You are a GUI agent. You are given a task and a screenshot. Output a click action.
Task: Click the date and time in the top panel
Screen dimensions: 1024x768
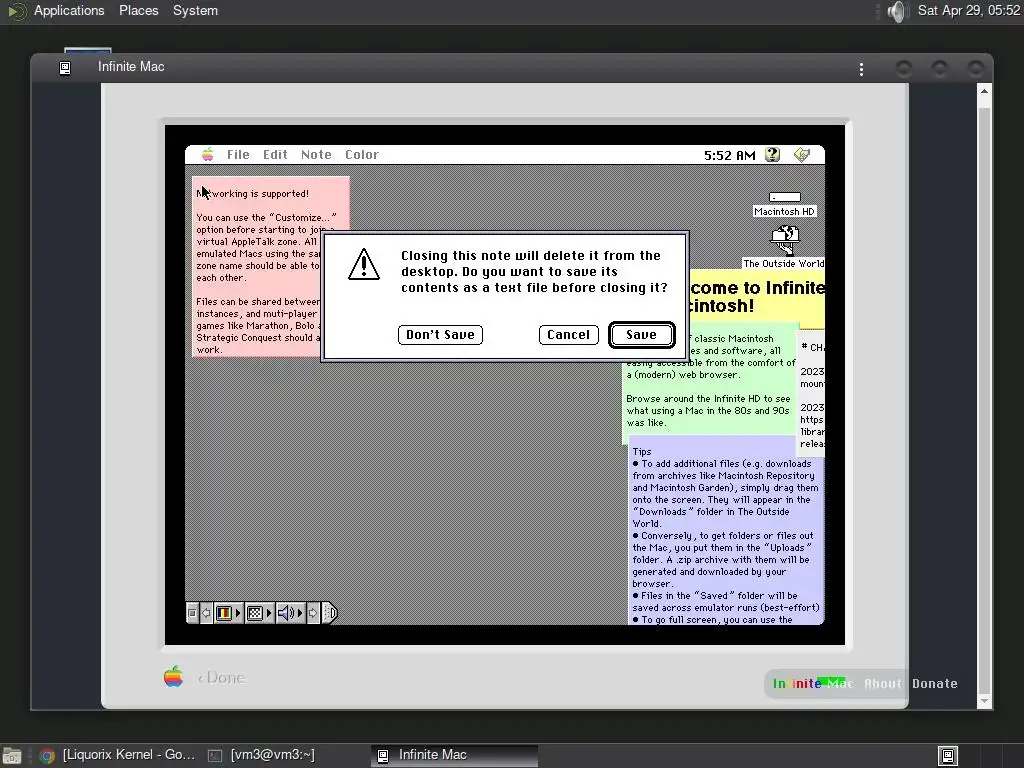pos(968,10)
